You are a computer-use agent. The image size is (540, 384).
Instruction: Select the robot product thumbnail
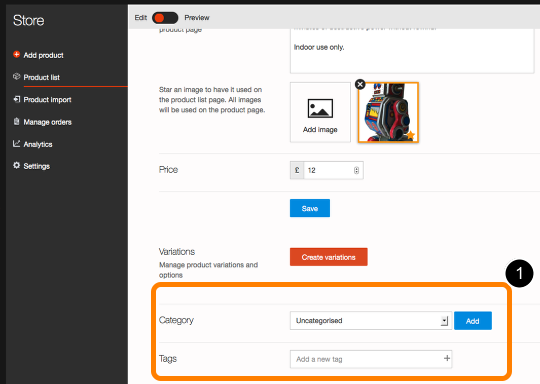click(x=388, y=112)
